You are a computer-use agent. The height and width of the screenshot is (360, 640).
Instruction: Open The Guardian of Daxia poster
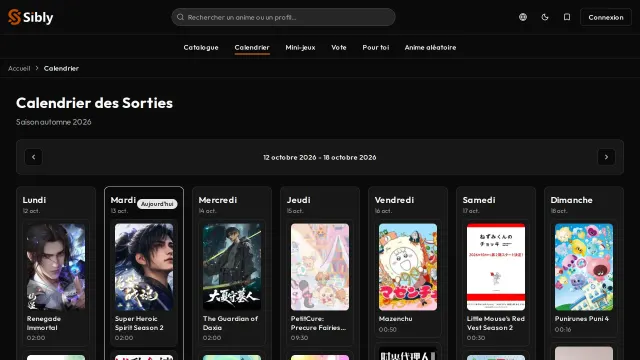pos(232,267)
